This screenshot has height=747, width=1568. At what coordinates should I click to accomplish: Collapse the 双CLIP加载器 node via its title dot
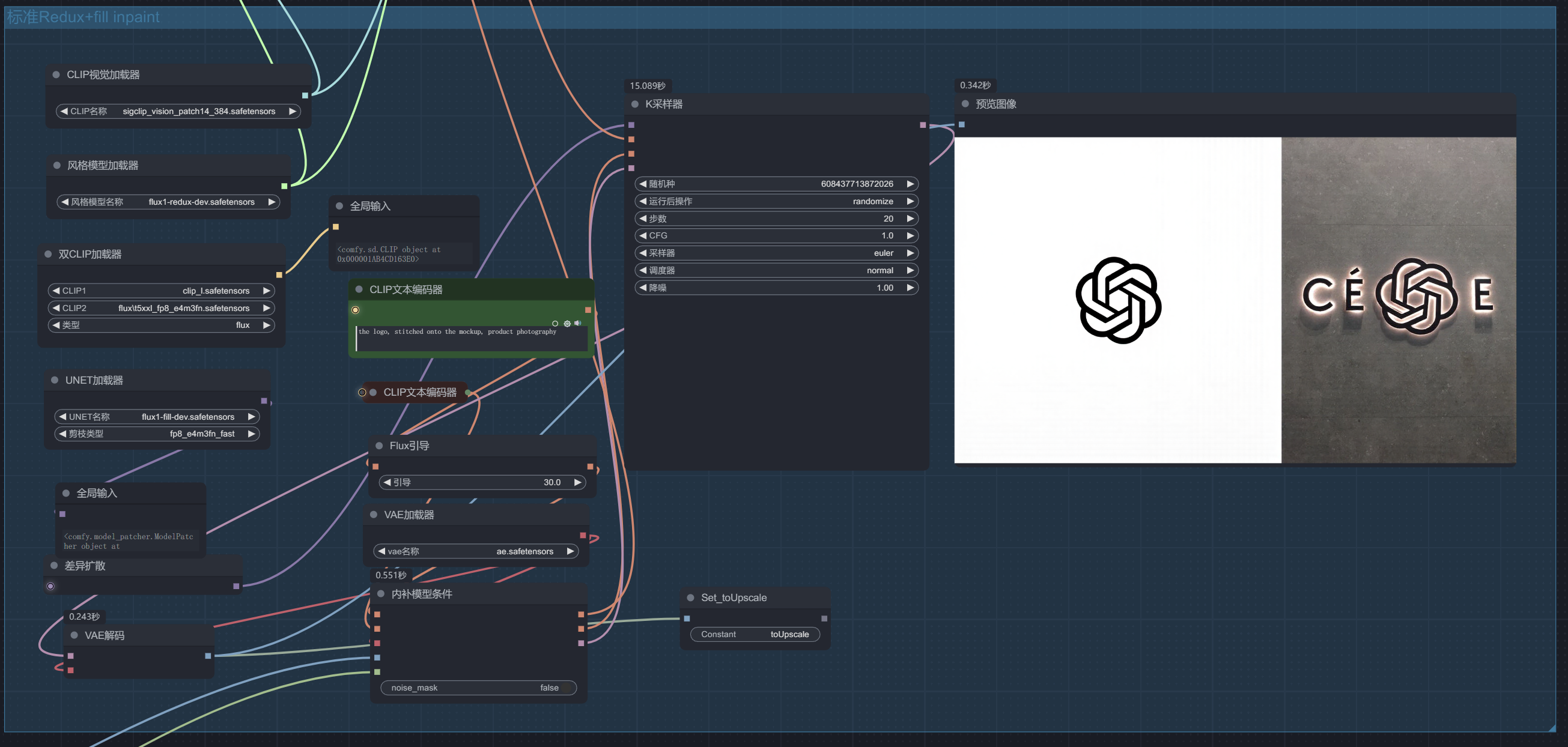[48, 253]
